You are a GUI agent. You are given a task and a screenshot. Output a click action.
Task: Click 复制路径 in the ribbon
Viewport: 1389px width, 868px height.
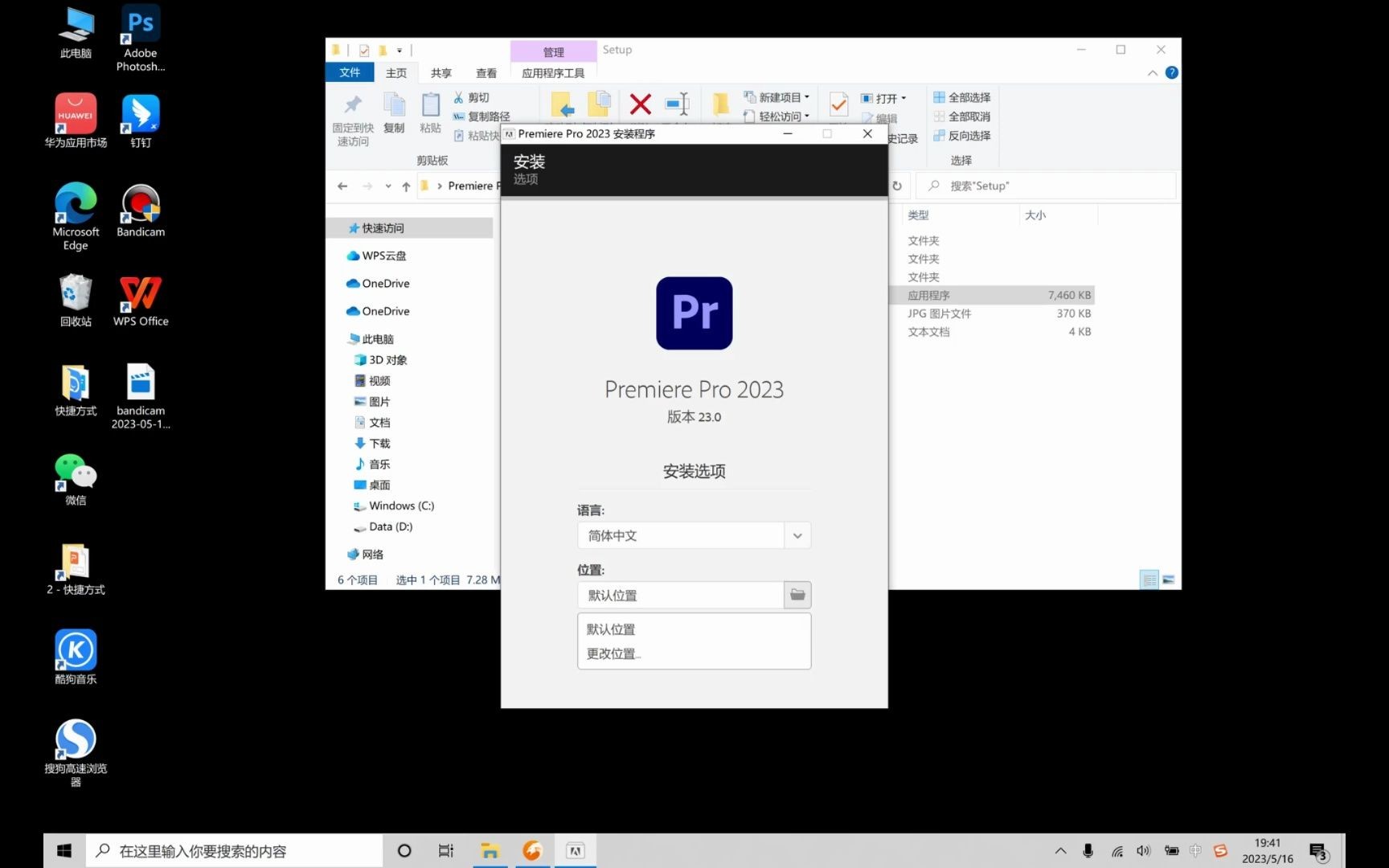click(x=481, y=117)
